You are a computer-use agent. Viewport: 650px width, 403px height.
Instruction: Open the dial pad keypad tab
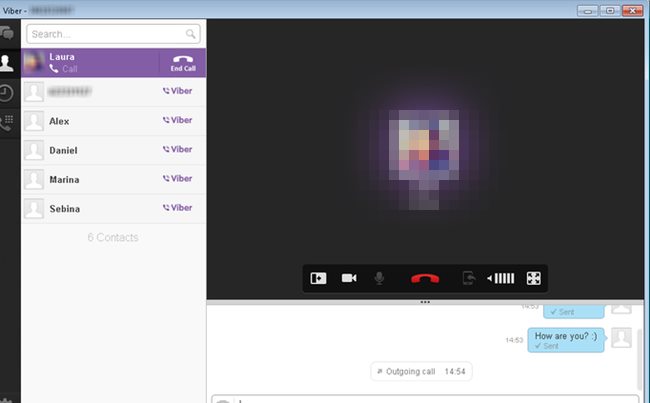pyautogui.click(x=7, y=123)
